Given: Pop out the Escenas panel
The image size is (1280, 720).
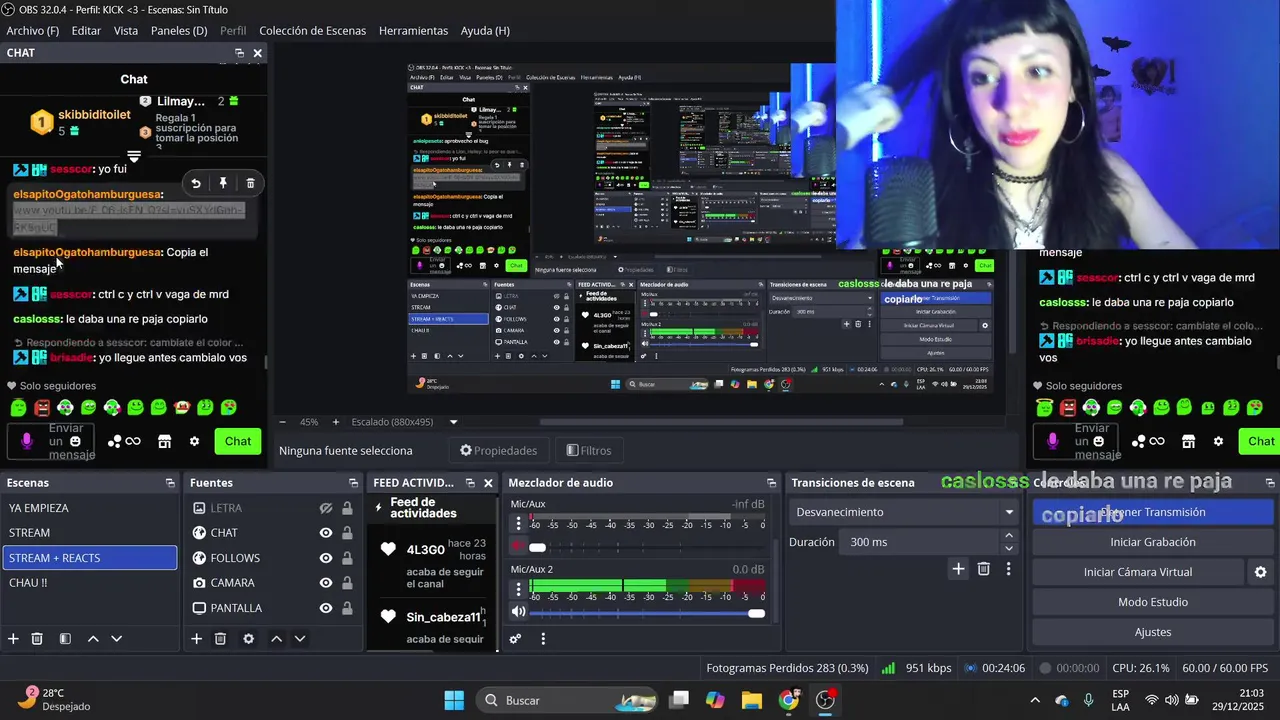Looking at the screenshot, I should tap(170, 483).
